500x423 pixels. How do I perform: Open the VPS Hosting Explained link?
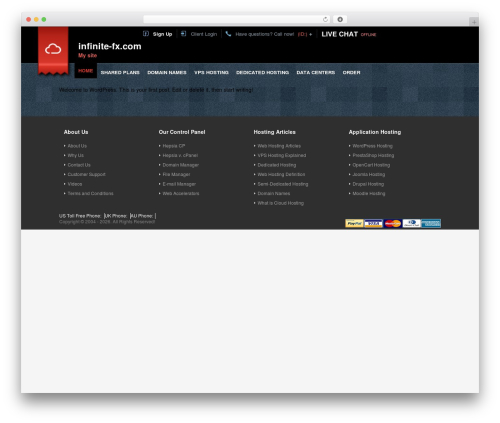tap(282, 155)
